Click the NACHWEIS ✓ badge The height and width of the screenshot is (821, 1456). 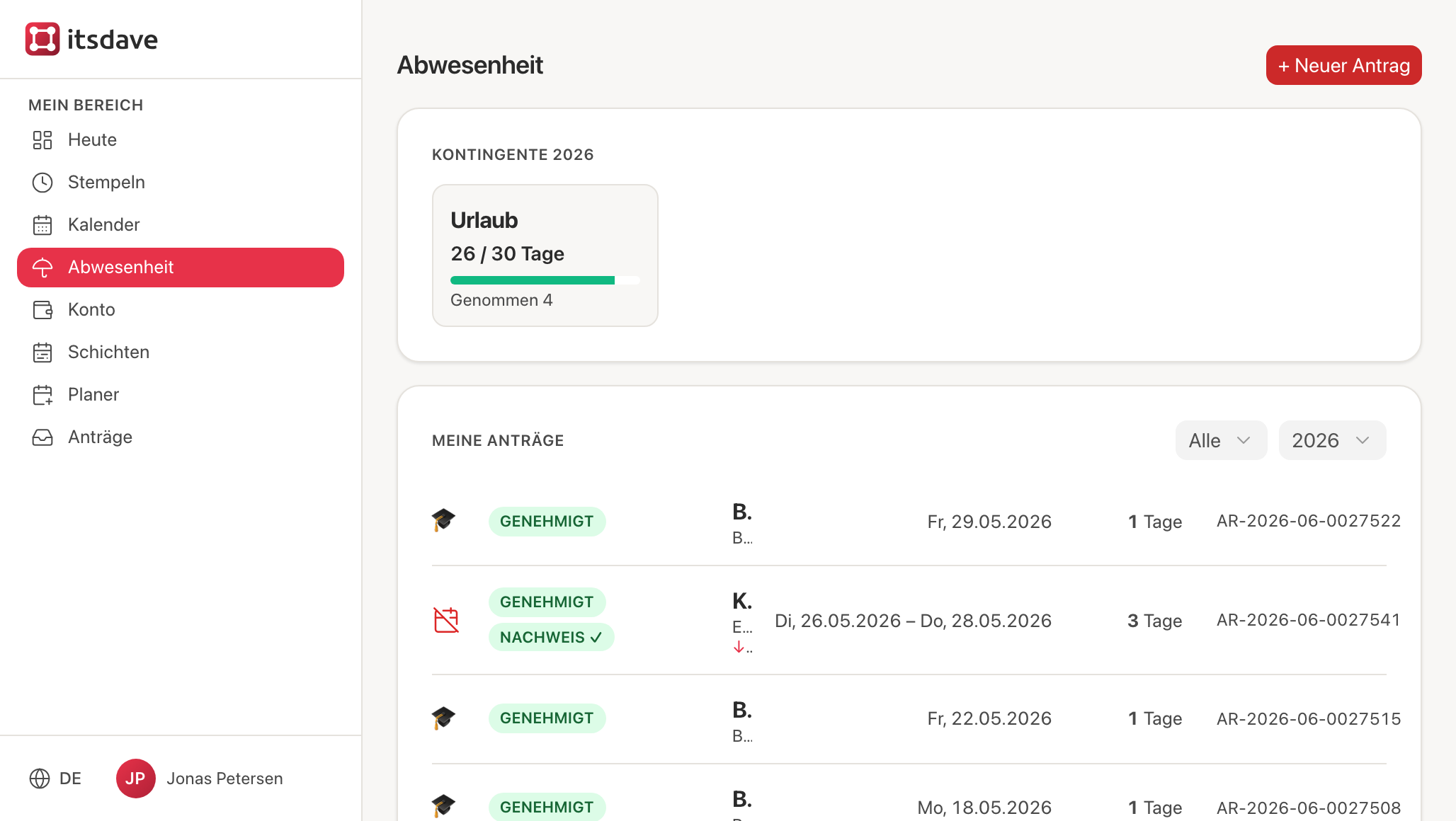551,637
